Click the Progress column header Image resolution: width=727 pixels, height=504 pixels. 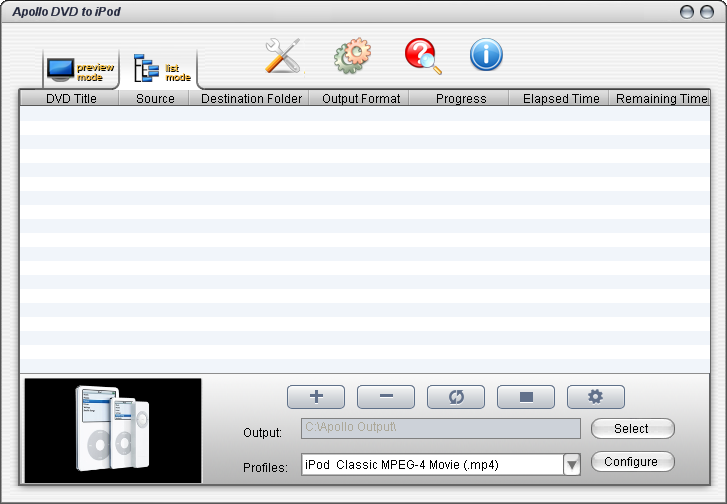click(460, 98)
